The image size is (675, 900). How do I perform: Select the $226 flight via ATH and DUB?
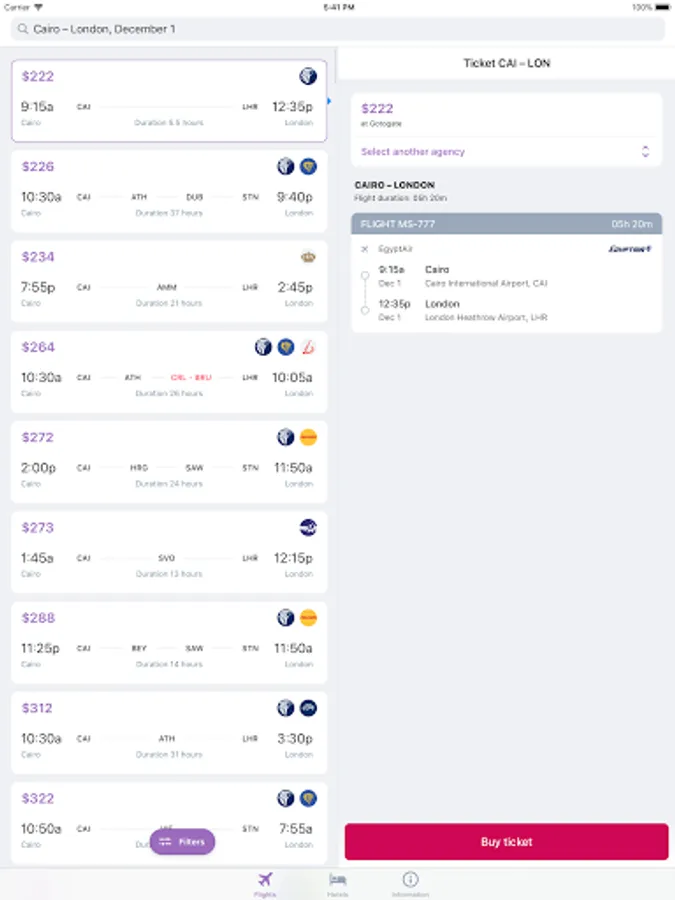click(169, 191)
